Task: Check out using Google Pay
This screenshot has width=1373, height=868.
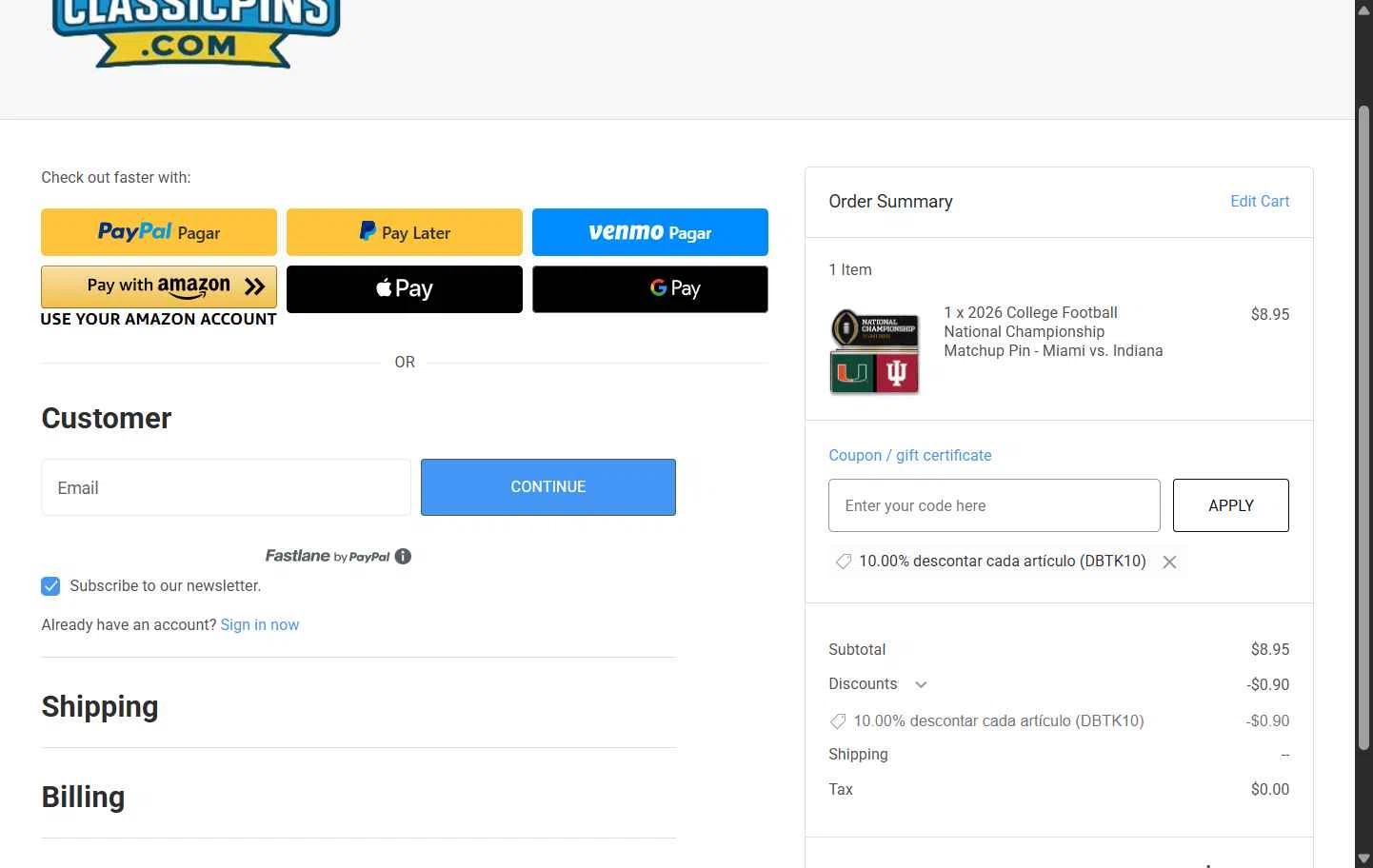Action: 650,289
